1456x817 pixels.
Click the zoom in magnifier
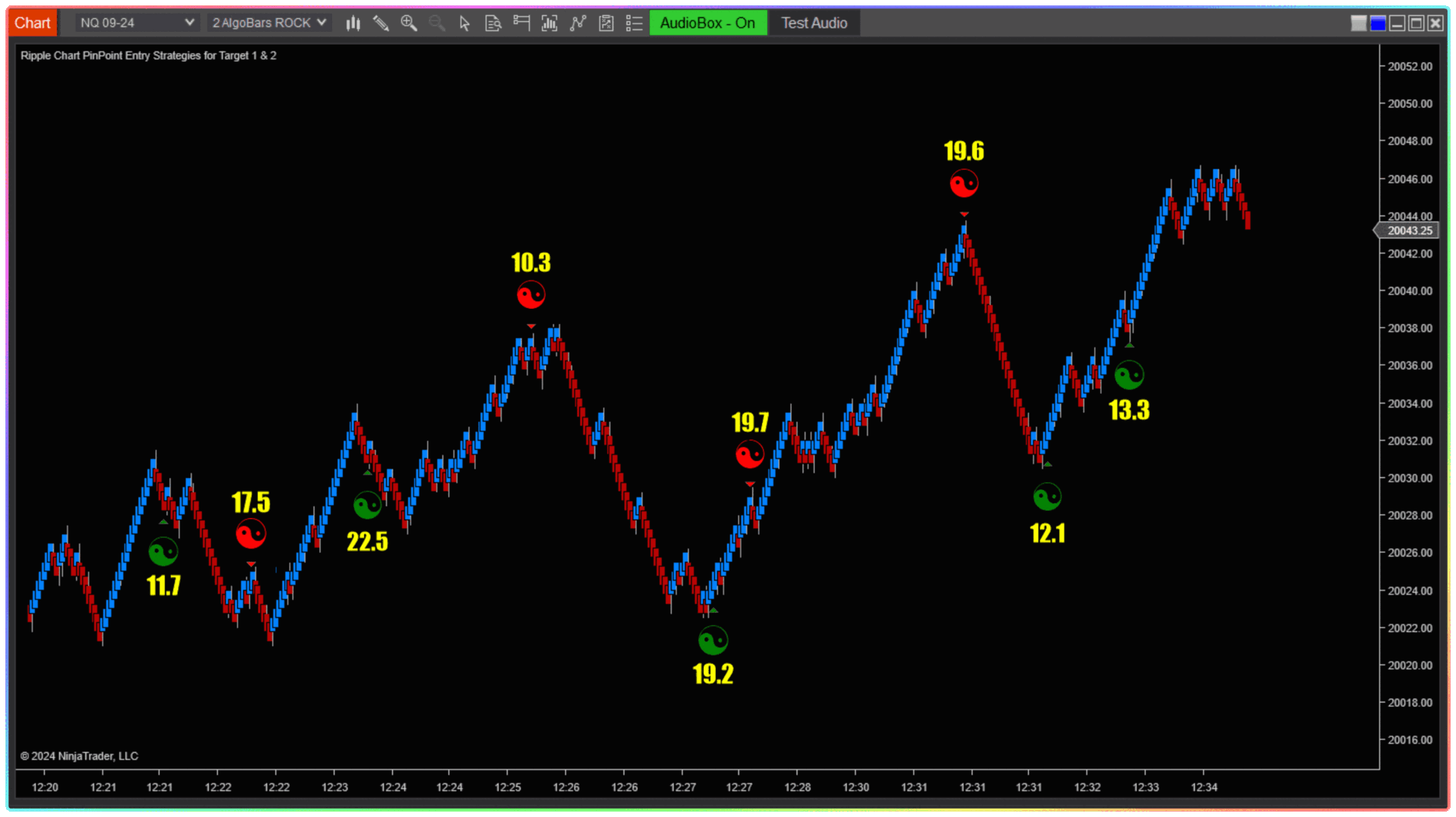[x=409, y=24]
